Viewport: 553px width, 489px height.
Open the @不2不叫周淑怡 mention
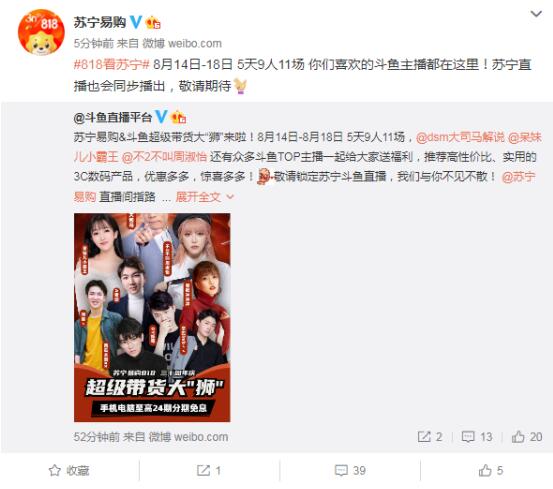164,157
